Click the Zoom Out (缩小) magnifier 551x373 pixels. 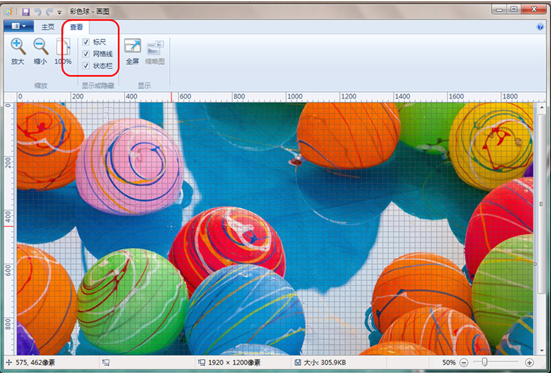[41, 46]
